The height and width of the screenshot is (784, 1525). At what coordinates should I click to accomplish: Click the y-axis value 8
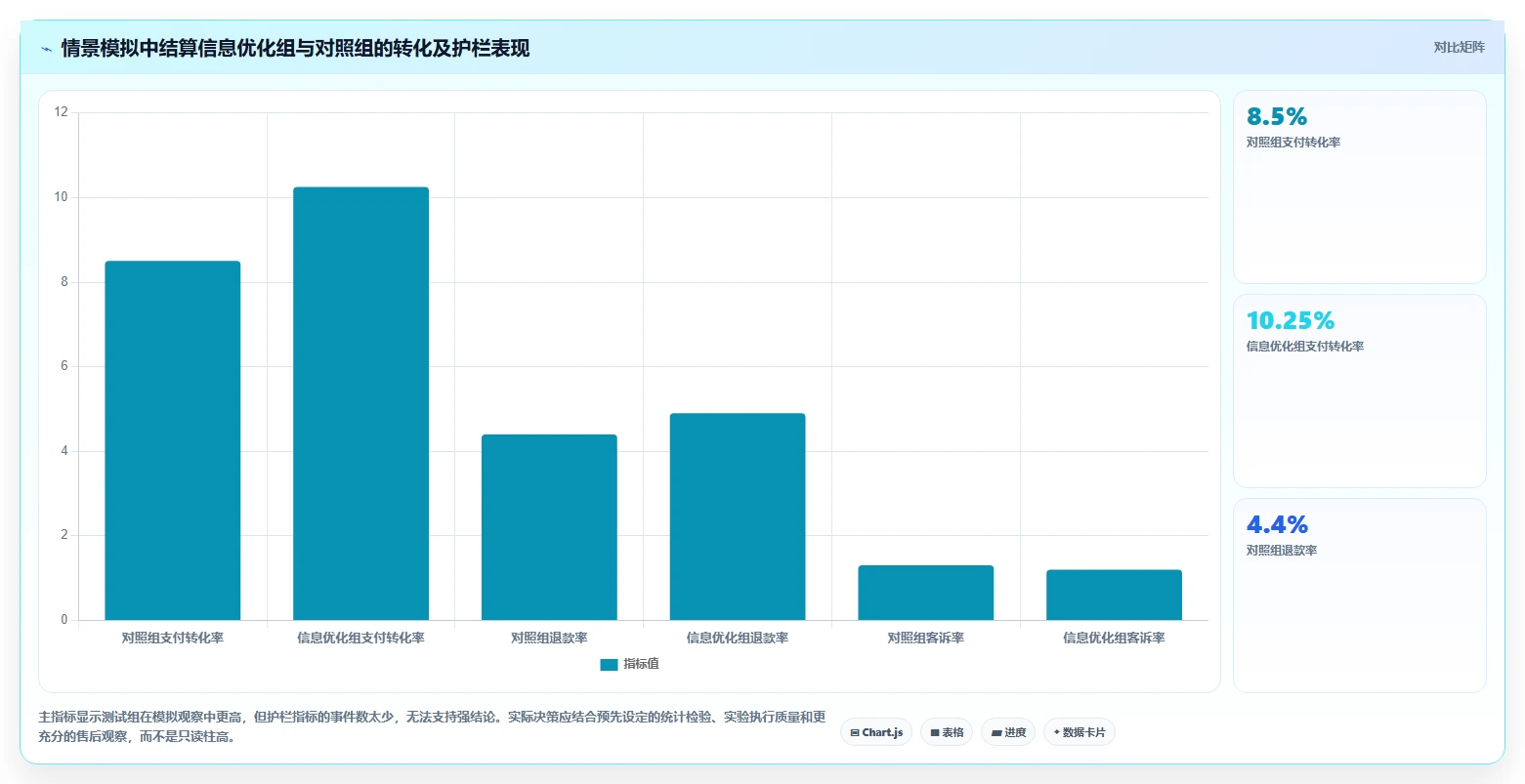(64, 282)
